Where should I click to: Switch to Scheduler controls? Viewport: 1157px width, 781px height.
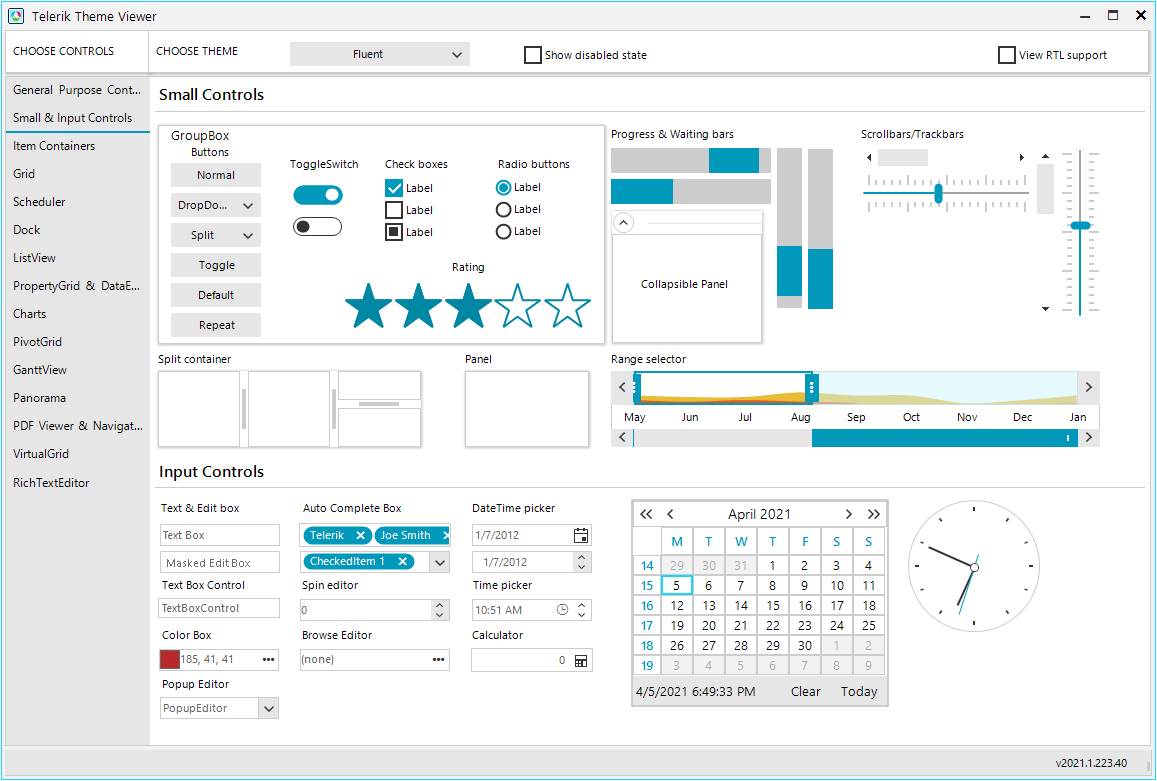77,202
